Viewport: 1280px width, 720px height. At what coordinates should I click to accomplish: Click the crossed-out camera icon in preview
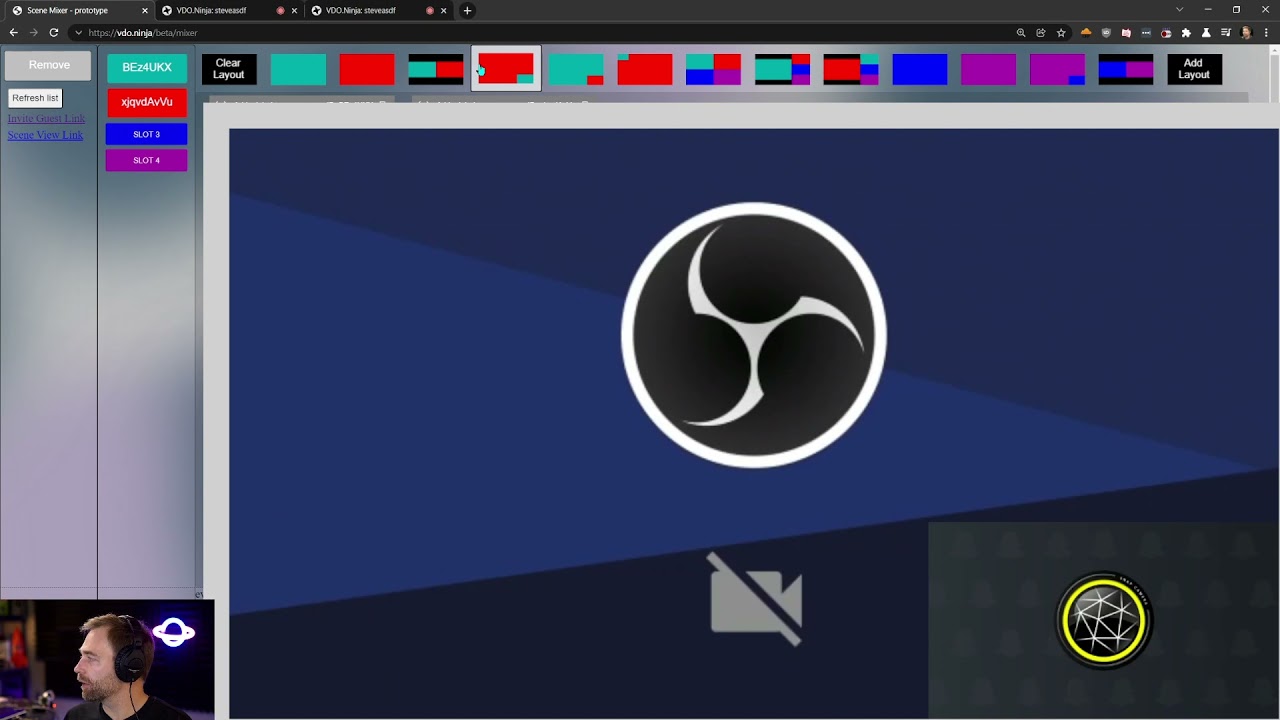[755, 599]
